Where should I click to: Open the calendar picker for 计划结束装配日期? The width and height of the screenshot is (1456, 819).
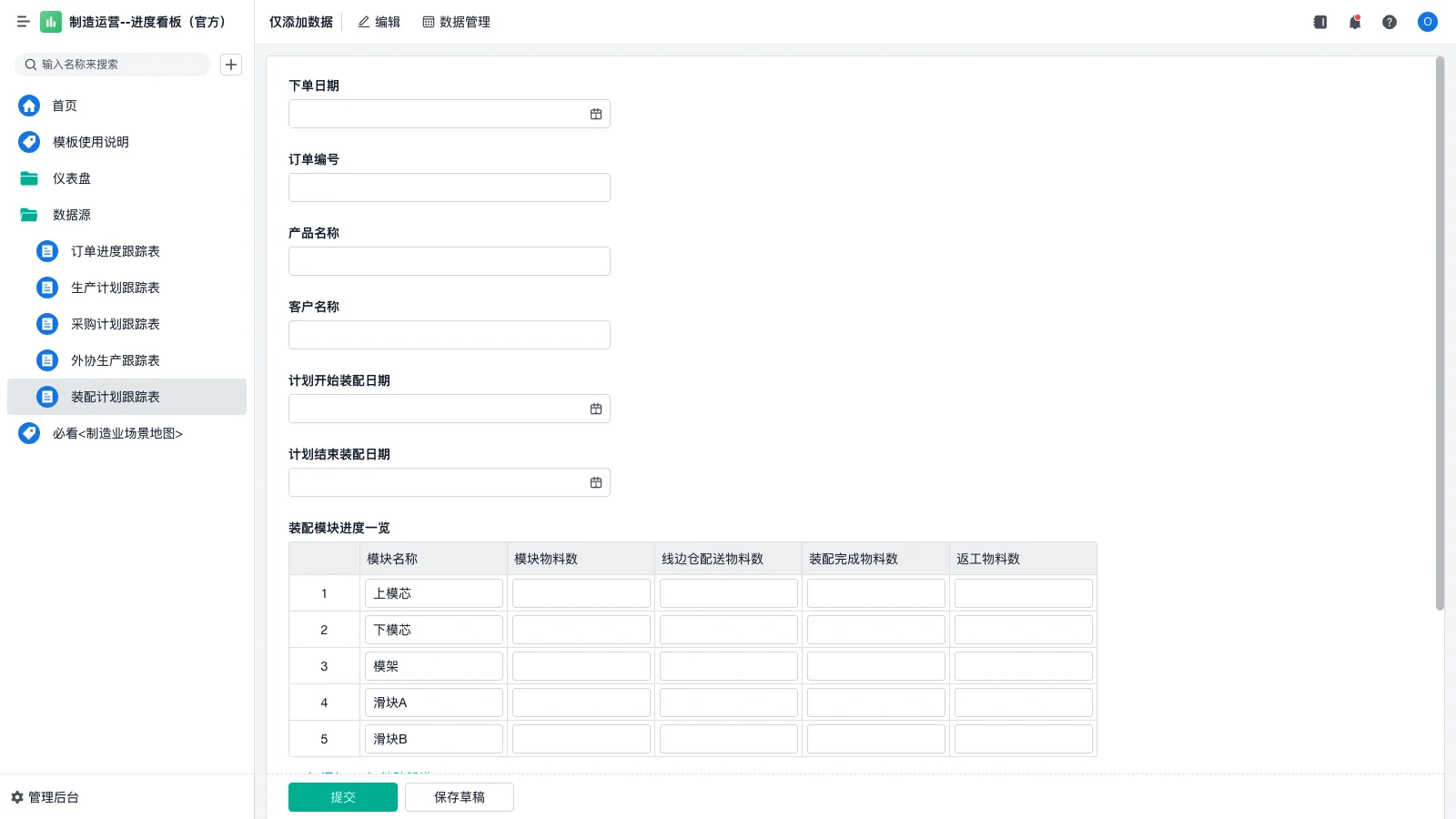point(596,481)
